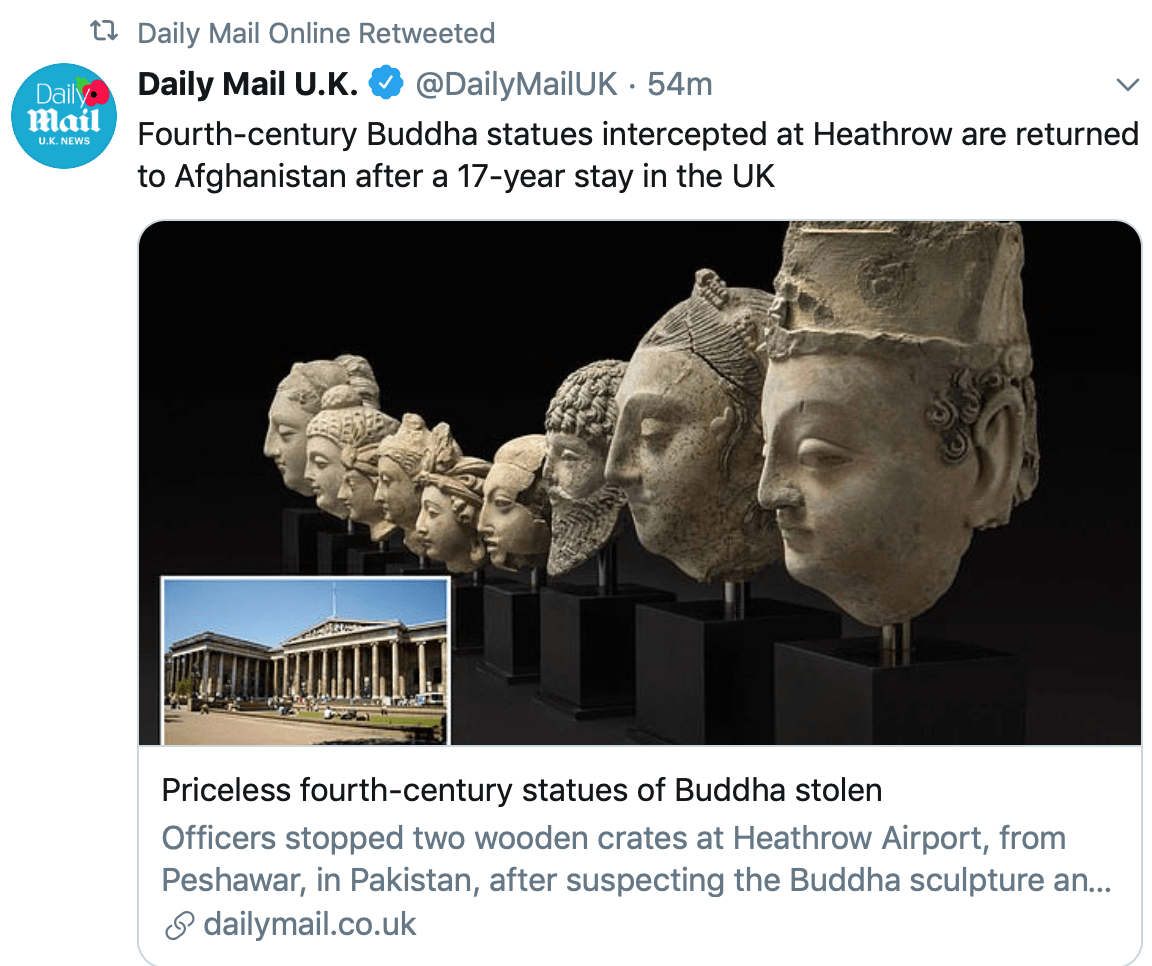Open the Daily Mail U.K. News profile avatar
This screenshot has height=966, width=1152.
coord(64,116)
